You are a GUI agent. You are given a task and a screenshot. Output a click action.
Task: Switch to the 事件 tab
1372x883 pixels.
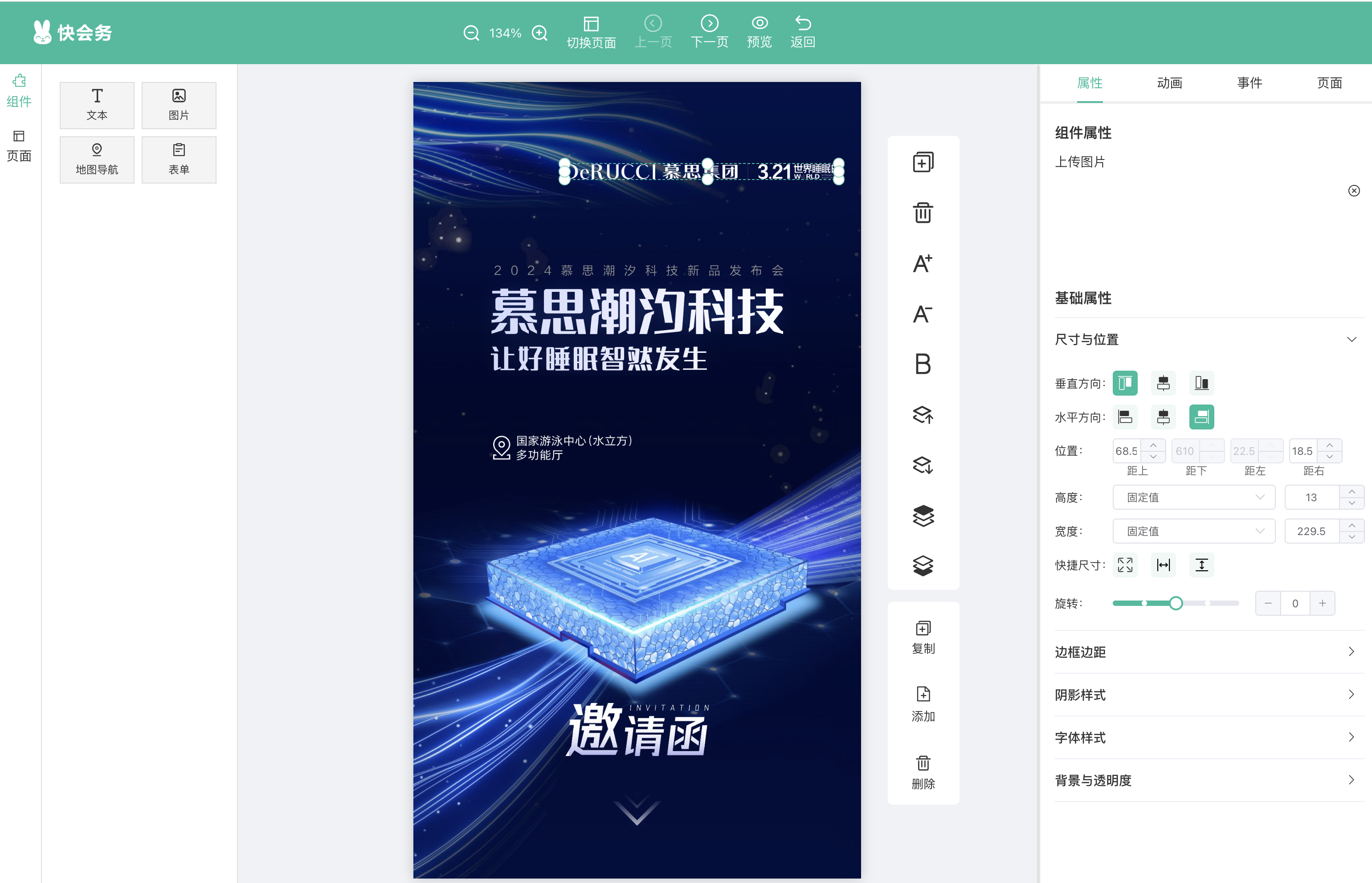tap(1249, 83)
